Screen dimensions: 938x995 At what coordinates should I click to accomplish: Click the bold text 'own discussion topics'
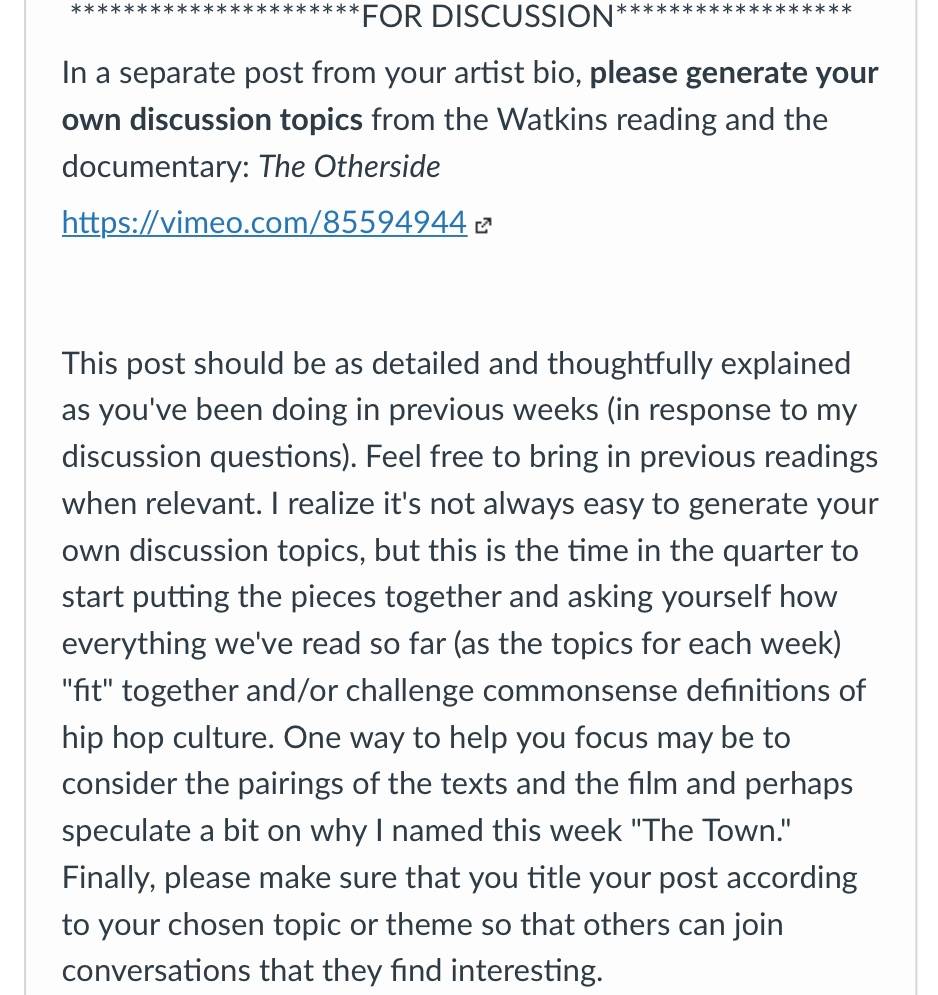(x=212, y=119)
